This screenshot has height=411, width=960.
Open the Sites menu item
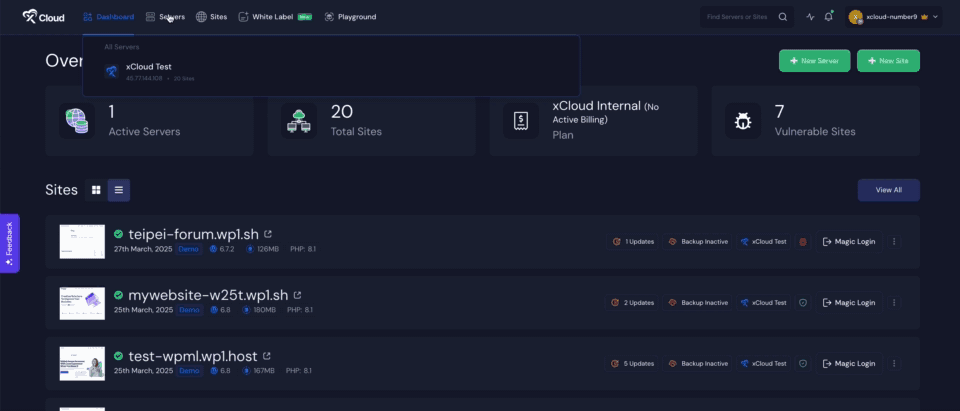pyautogui.click(x=212, y=17)
